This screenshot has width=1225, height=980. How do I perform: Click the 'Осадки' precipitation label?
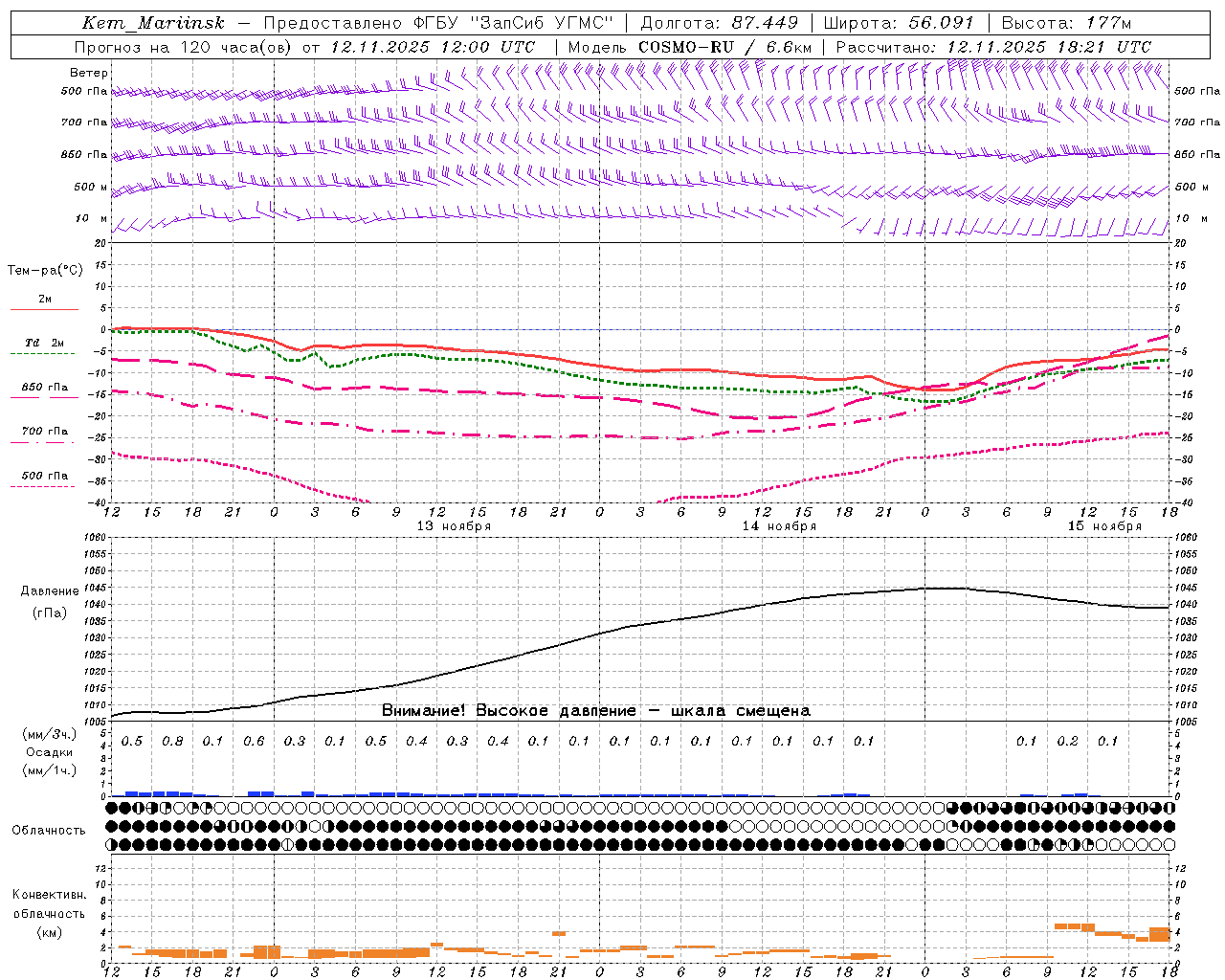50,752
